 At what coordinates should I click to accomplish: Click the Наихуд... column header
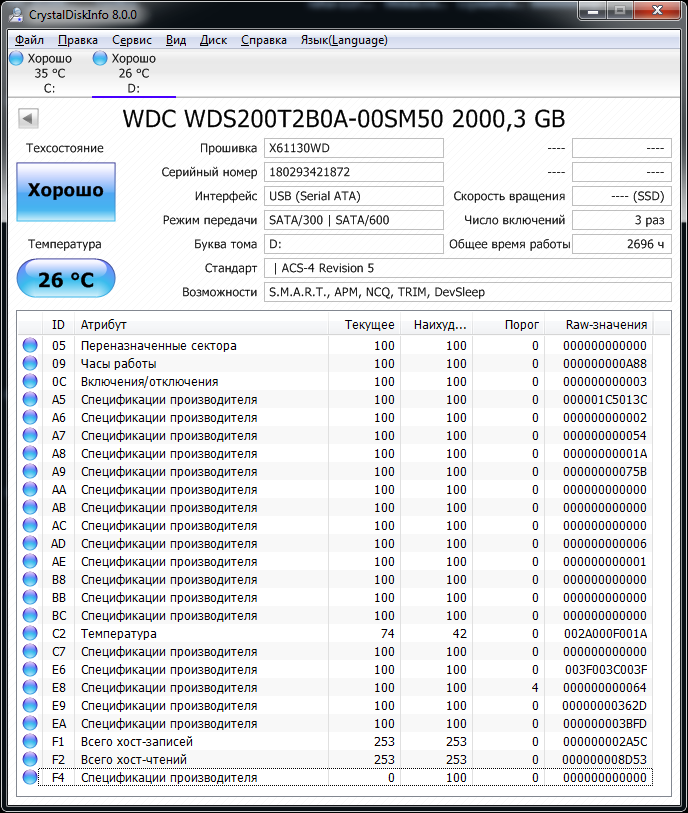[x=437, y=325]
